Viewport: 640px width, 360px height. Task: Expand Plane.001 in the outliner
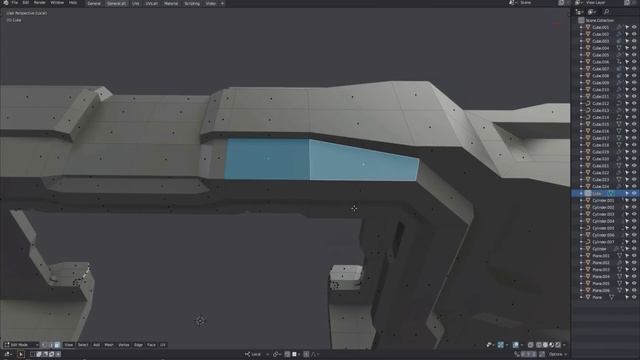[581, 256]
